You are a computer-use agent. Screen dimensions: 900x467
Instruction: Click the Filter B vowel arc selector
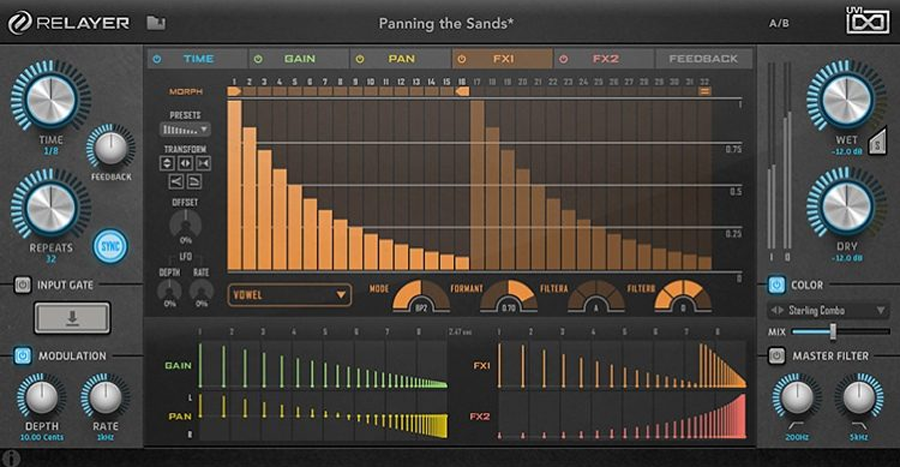coord(683,296)
